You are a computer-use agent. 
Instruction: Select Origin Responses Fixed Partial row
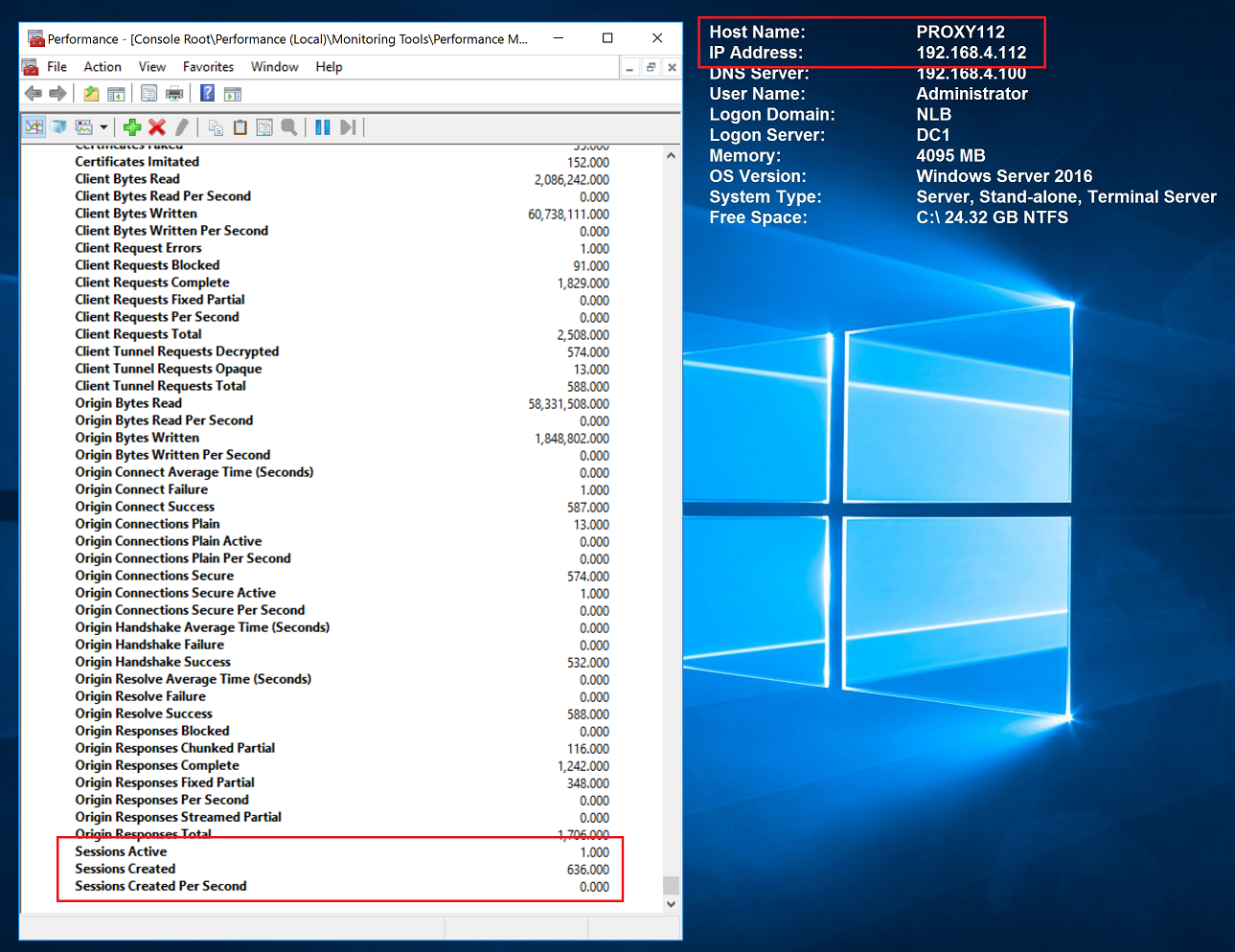click(x=342, y=782)
